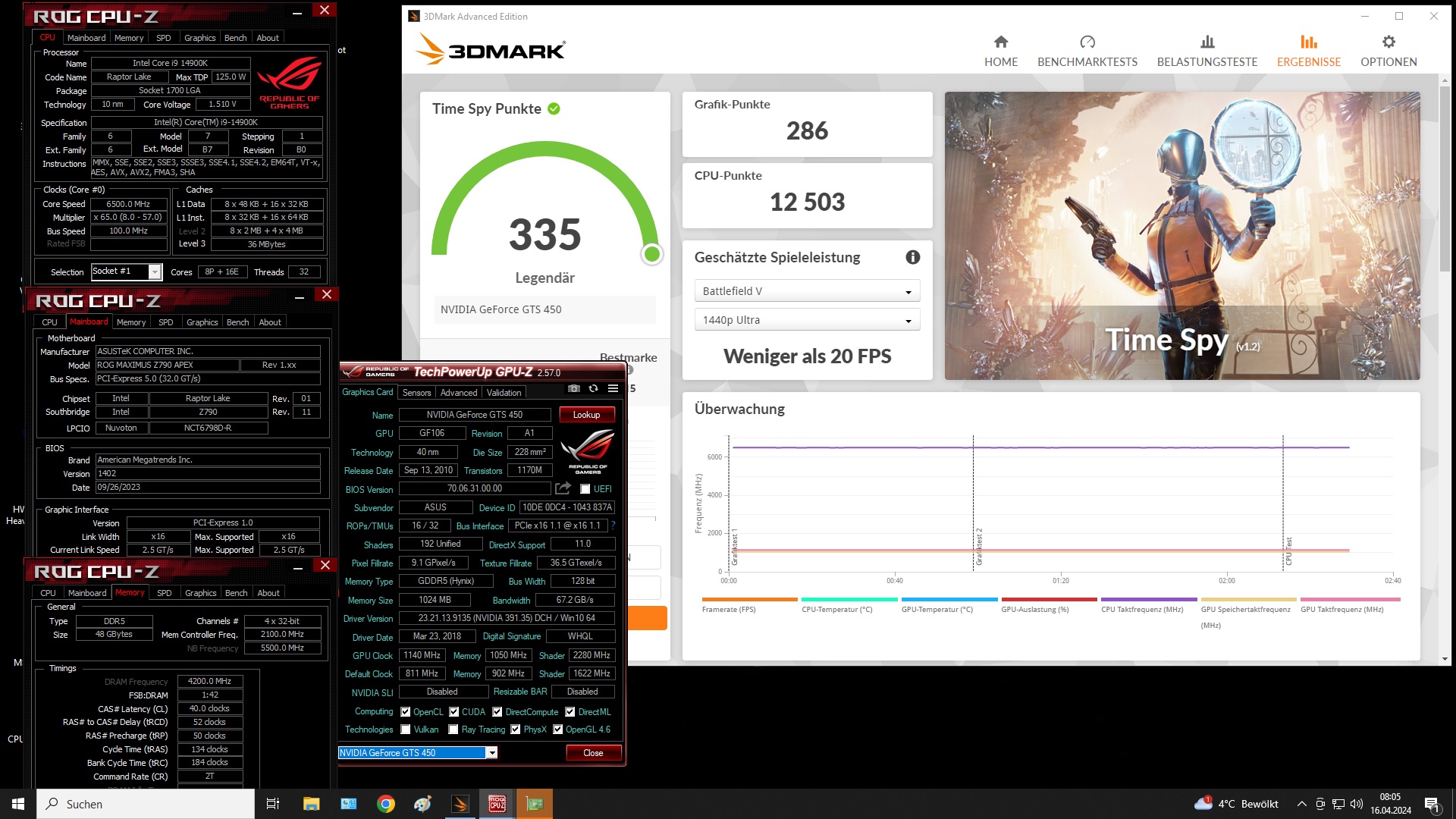Open SPD tab in top CPU-Z window
Image resolution: width=1456 pixels, height=819 pixels.
point(164,38)
